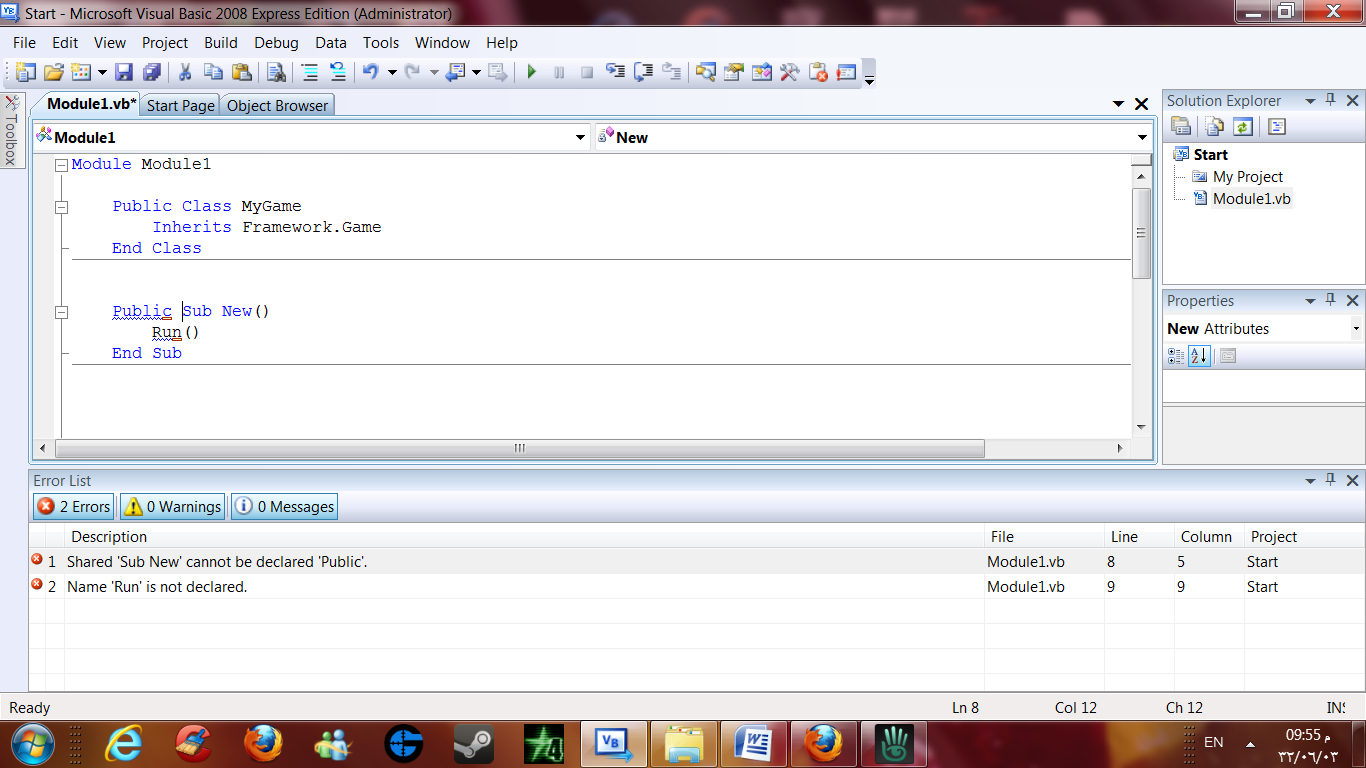Open the Navigate Backward dropdown arrow
The width and height of the screenshot is (1366, 768).
click(477, 72)
